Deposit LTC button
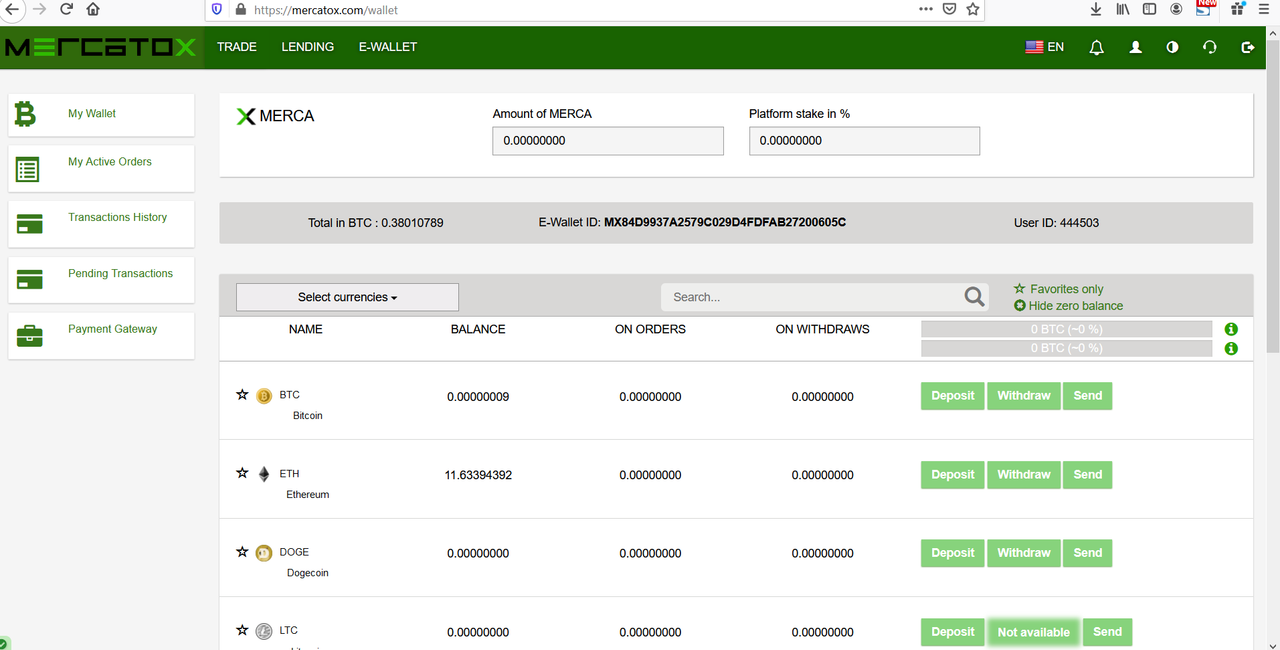This screenshot has height=650, width=1280. pyautogui.click(x=953, y=632)
